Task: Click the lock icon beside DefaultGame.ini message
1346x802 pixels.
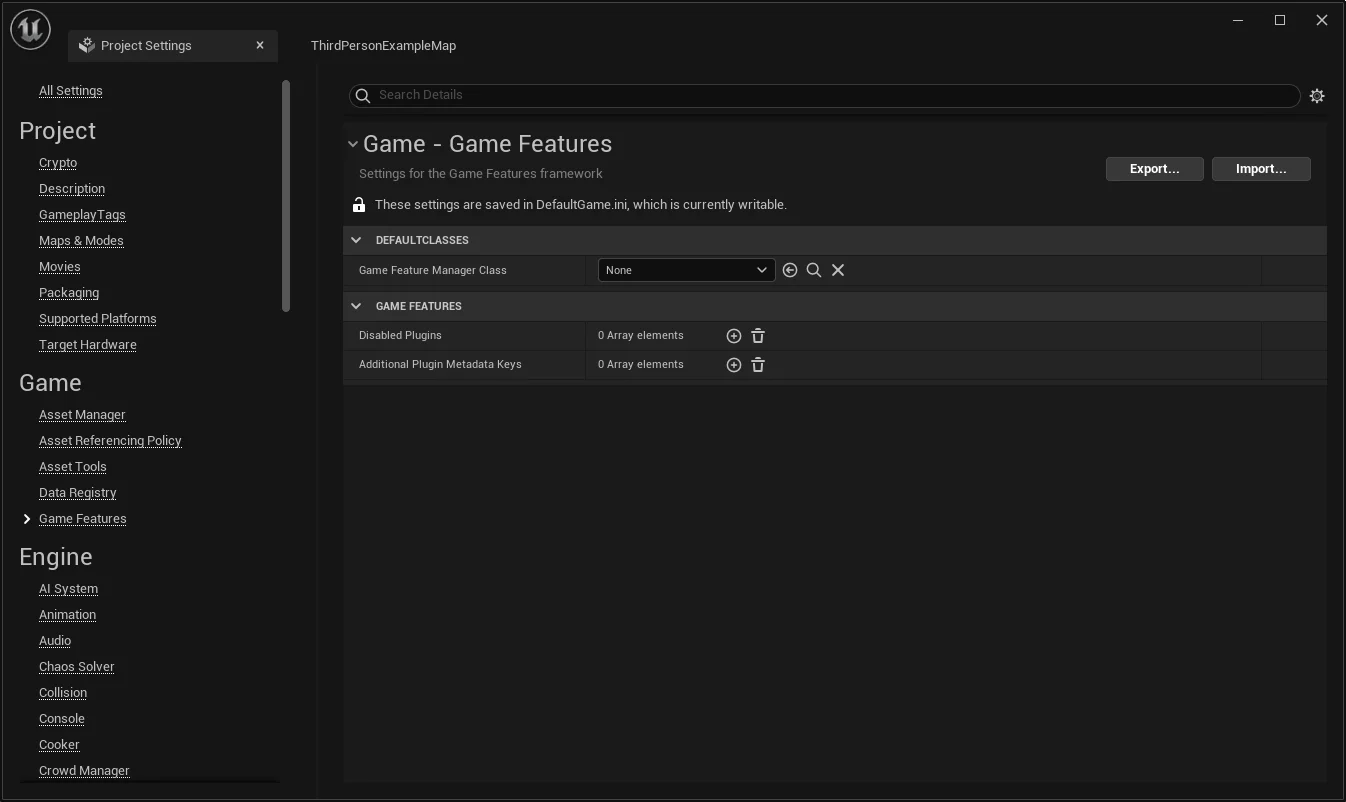Action: [359, 205]
